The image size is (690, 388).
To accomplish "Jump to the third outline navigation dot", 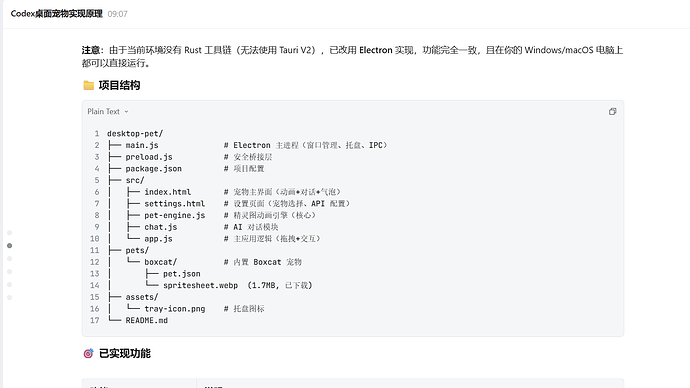I will coord(10,259).
